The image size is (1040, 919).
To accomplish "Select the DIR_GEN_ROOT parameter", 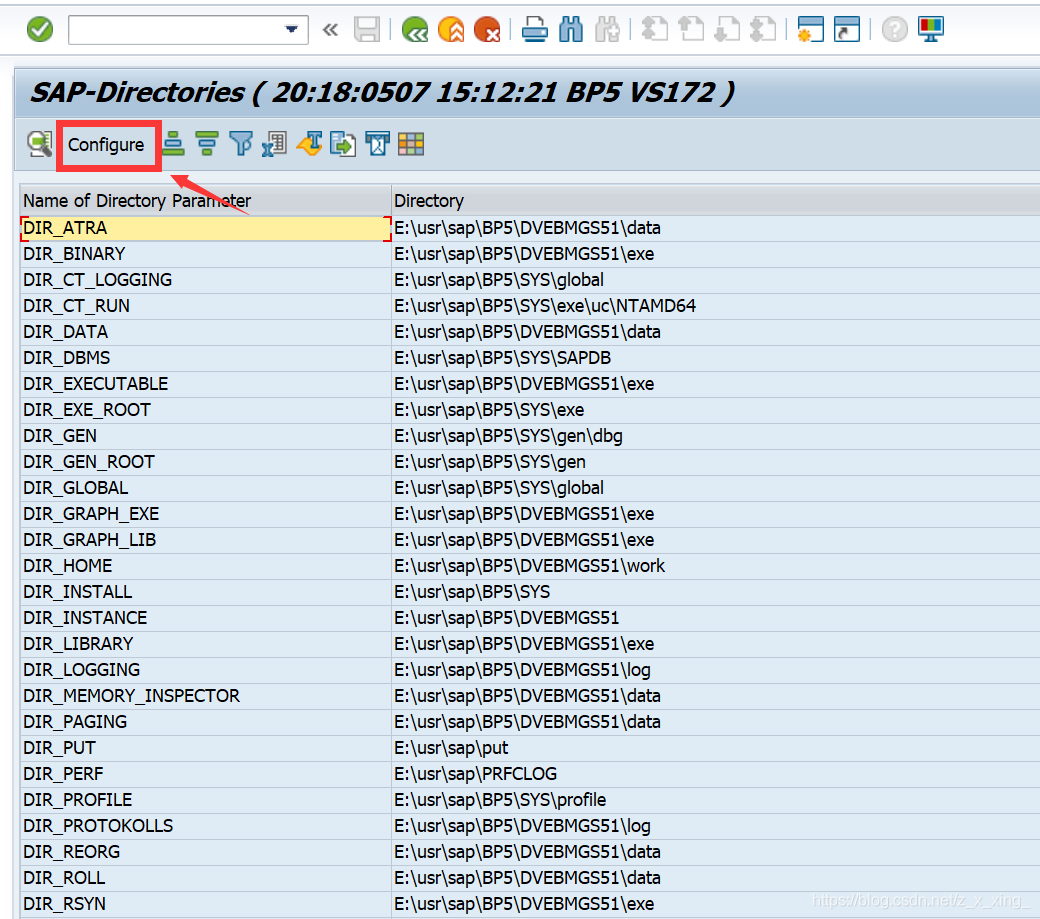I will (x=206, y=461).
